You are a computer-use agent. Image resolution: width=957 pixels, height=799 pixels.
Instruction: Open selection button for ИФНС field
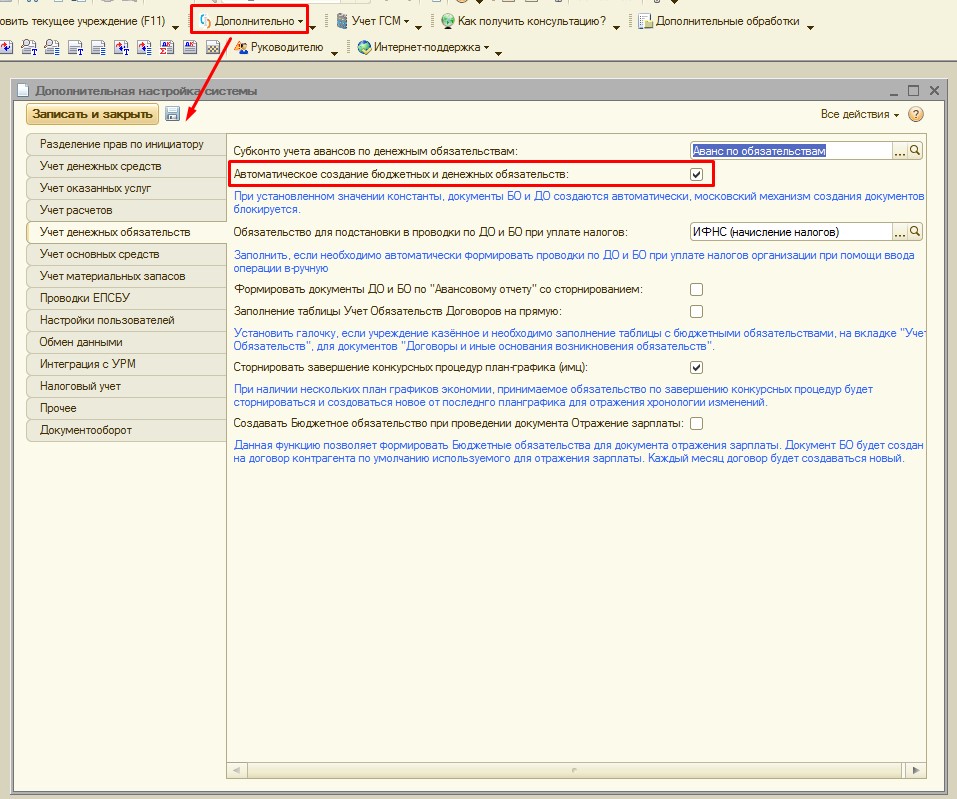coord(899,232)
